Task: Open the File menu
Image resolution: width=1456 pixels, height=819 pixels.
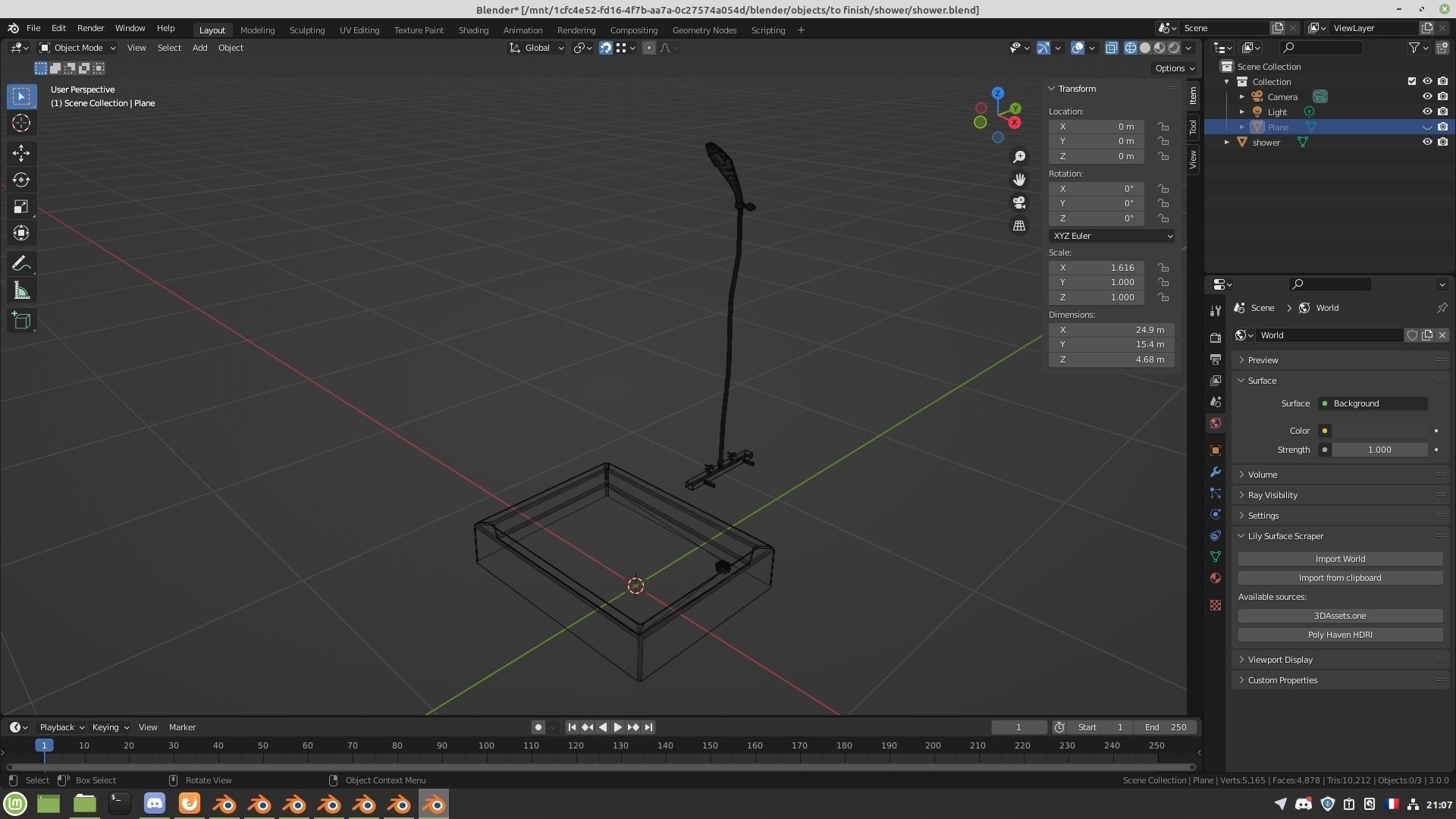Action: coord(33,28)
